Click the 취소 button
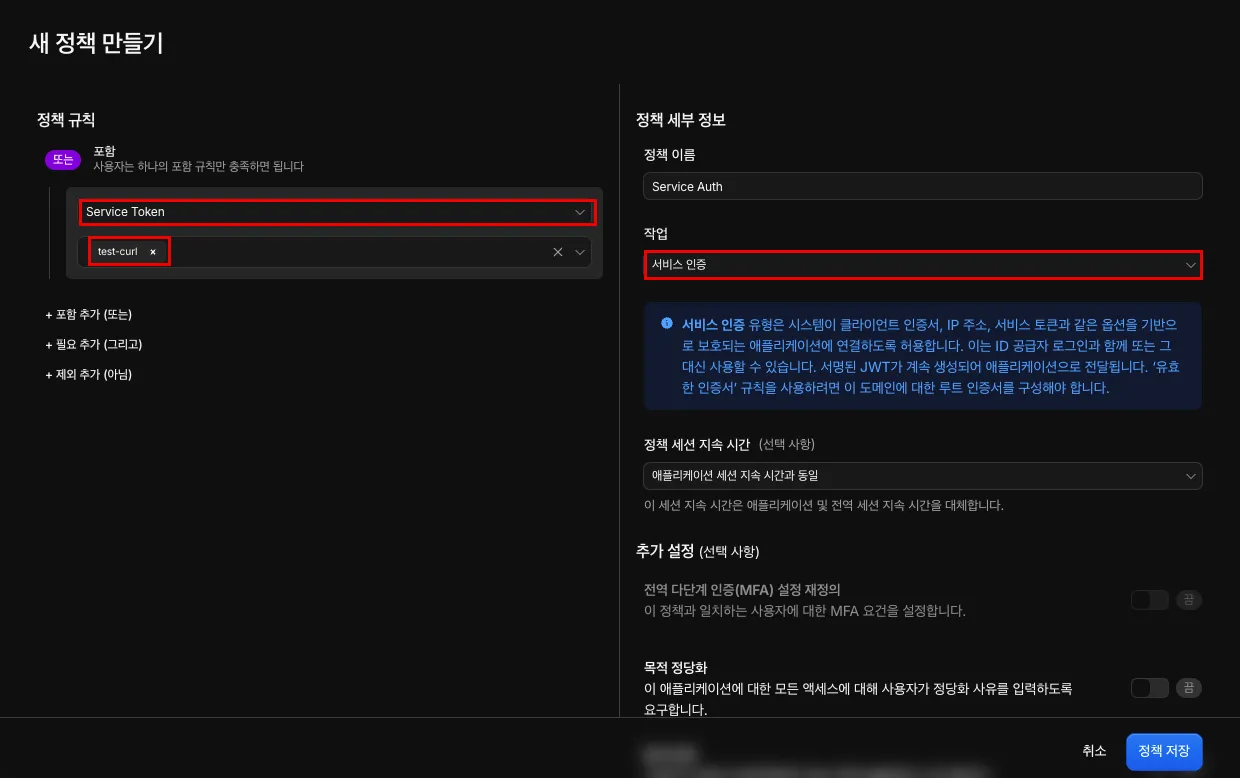 coord(1094,751)
